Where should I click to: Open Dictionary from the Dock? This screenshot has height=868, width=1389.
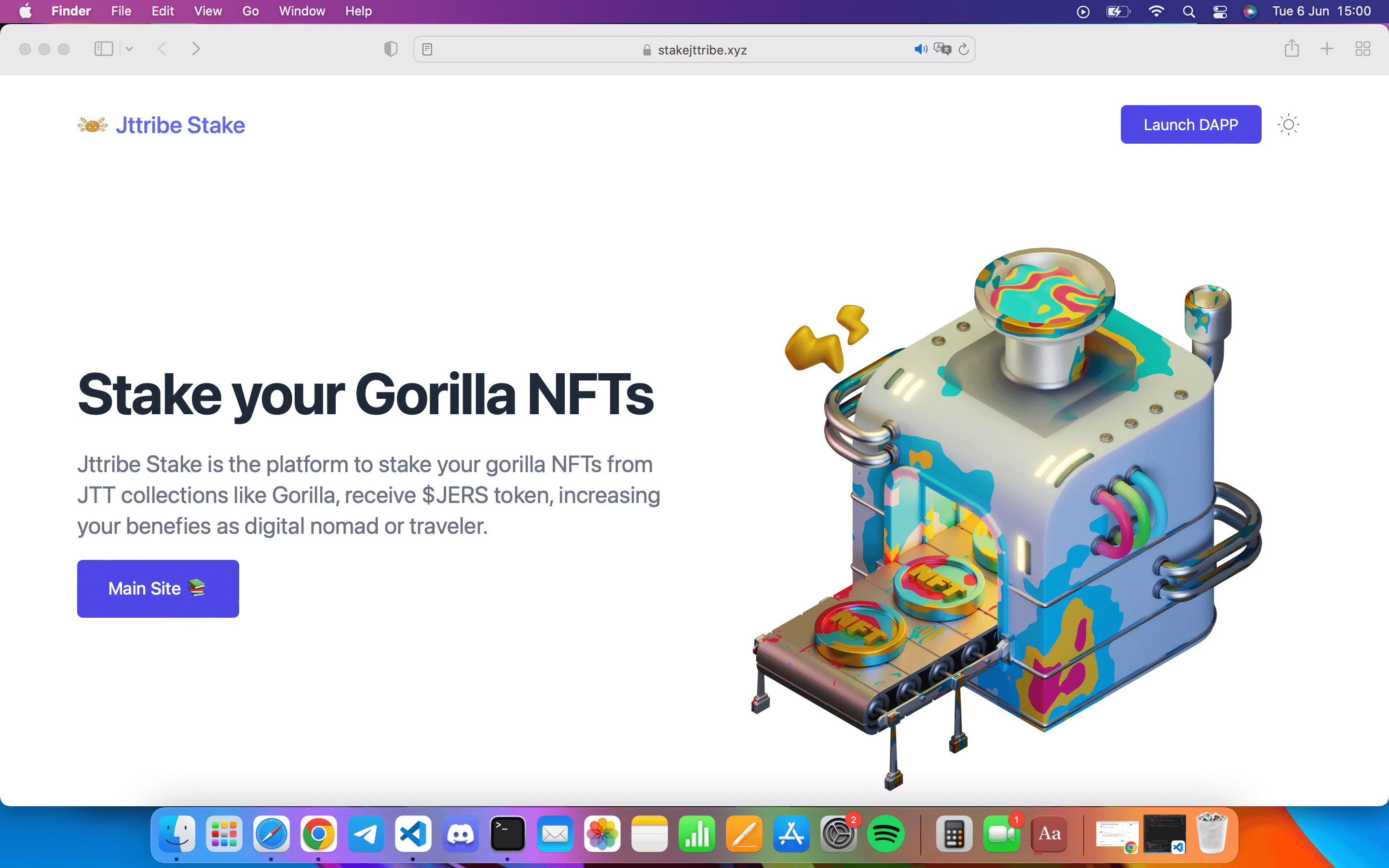1049,834
